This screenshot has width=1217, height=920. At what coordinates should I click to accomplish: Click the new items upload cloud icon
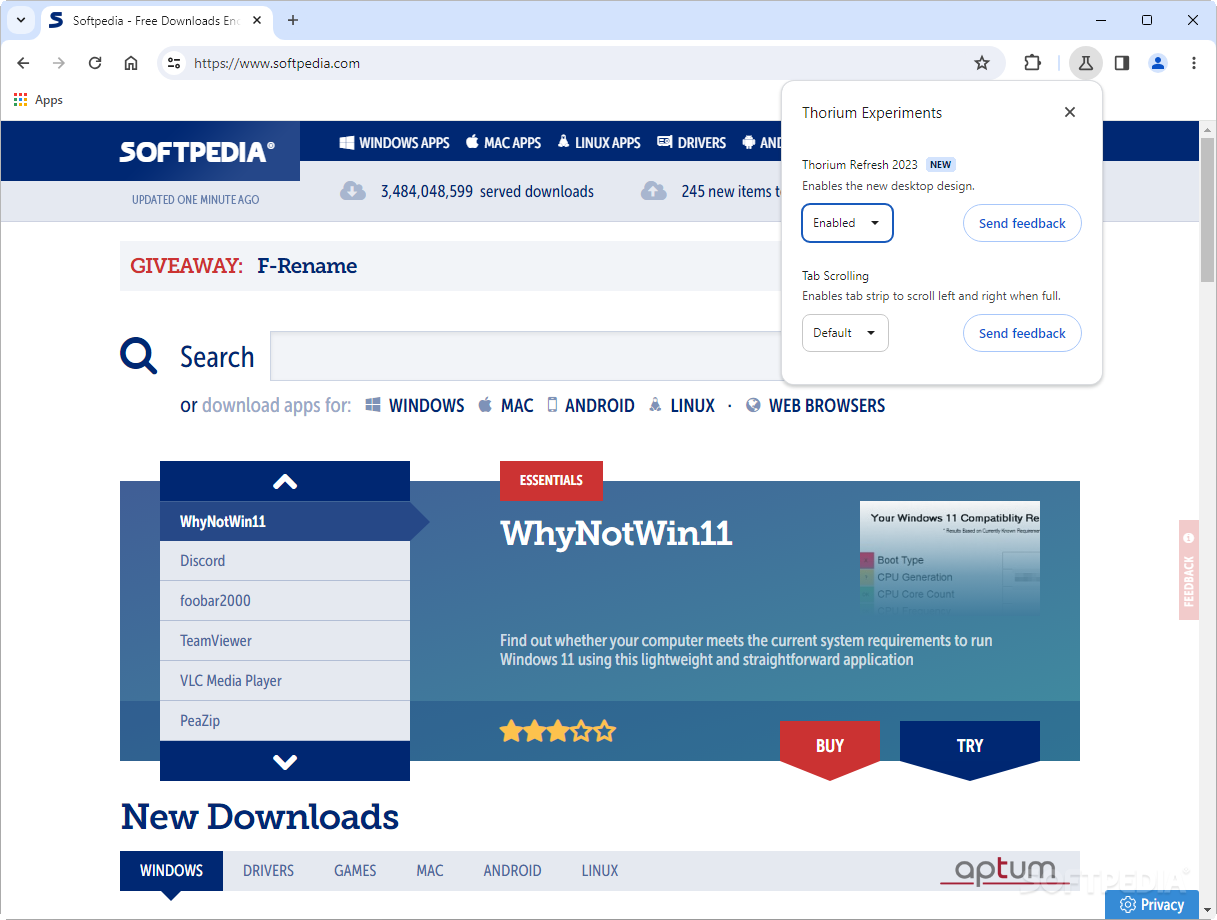[x=654, y=191]
